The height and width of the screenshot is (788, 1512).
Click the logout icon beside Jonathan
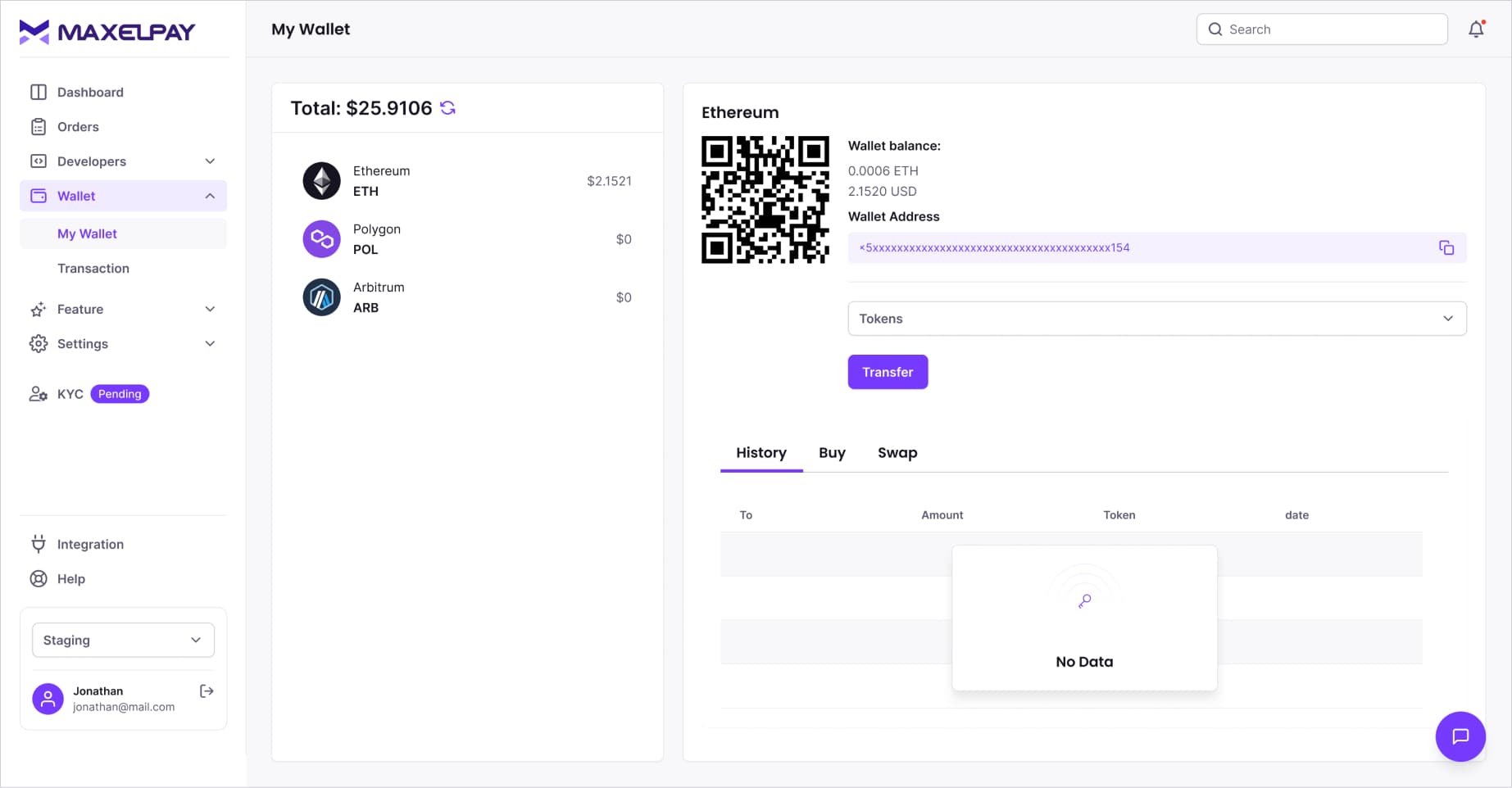207,691
